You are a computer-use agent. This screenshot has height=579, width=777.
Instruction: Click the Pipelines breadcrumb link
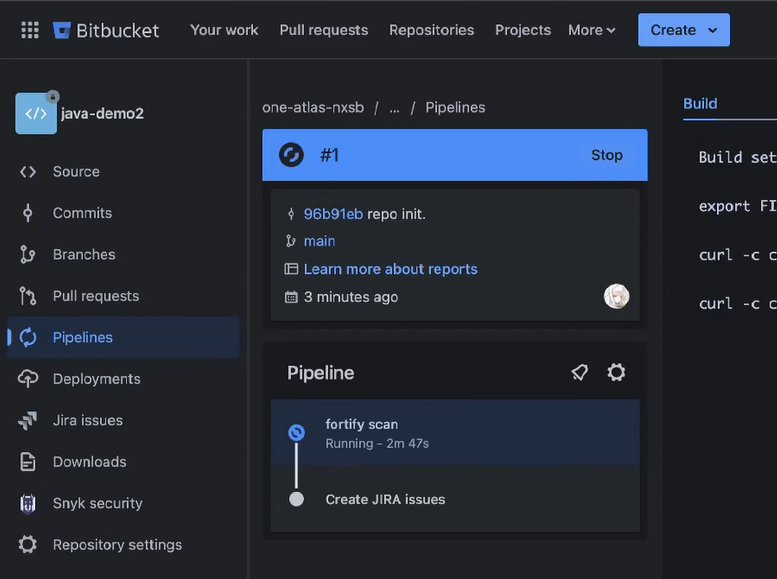click(455, 108)
